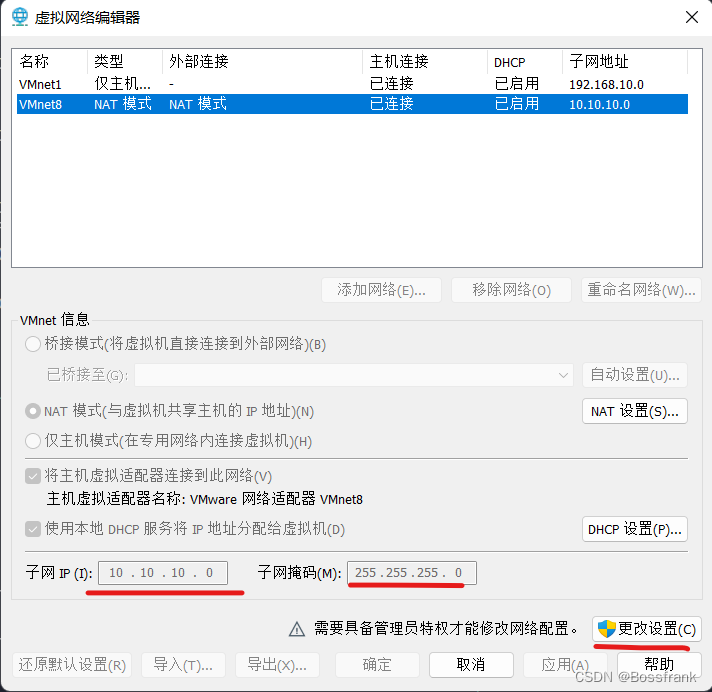Click the 导入(T)... button

(183, 665)
